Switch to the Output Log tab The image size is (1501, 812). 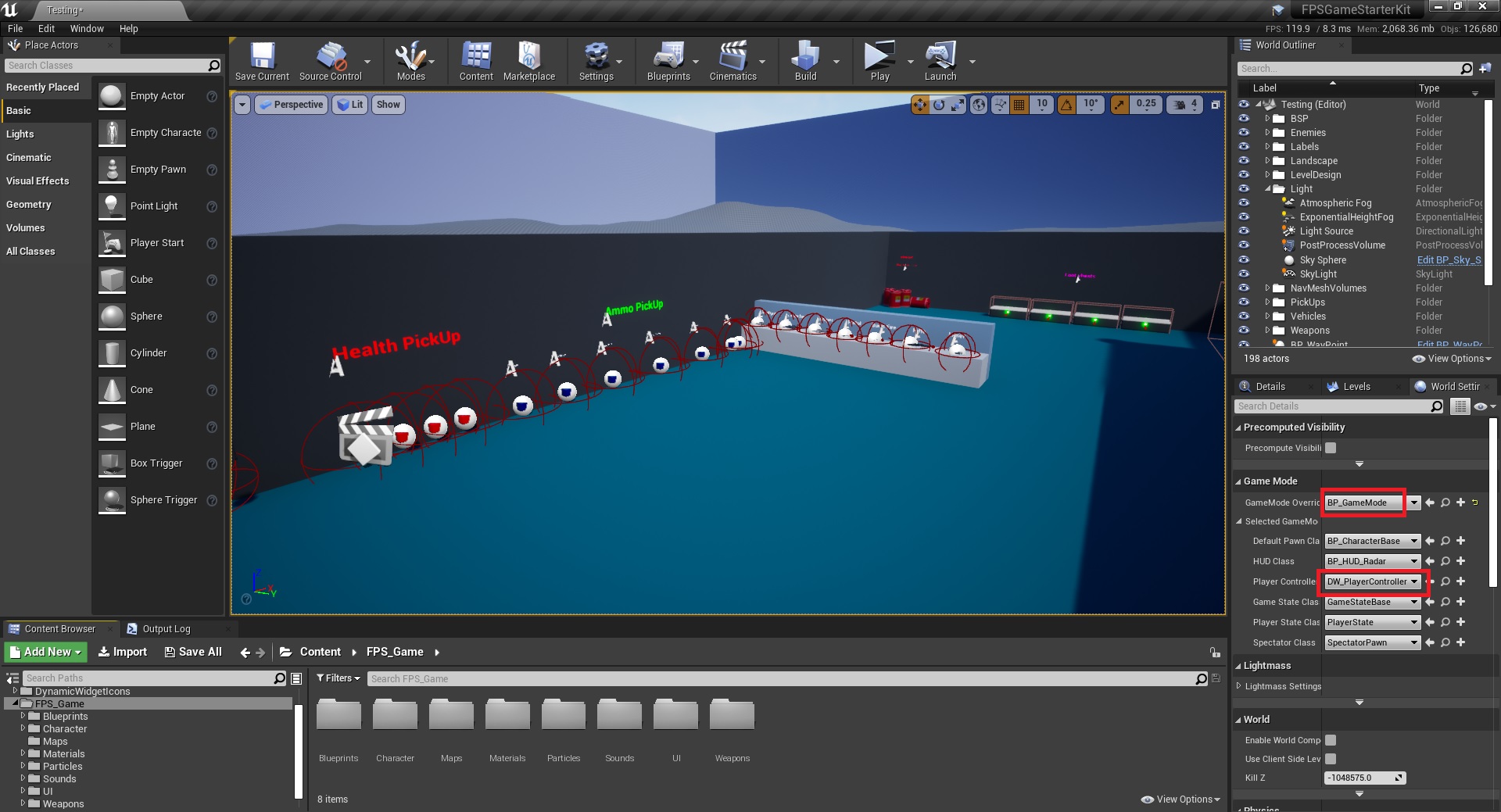[166, 629]
